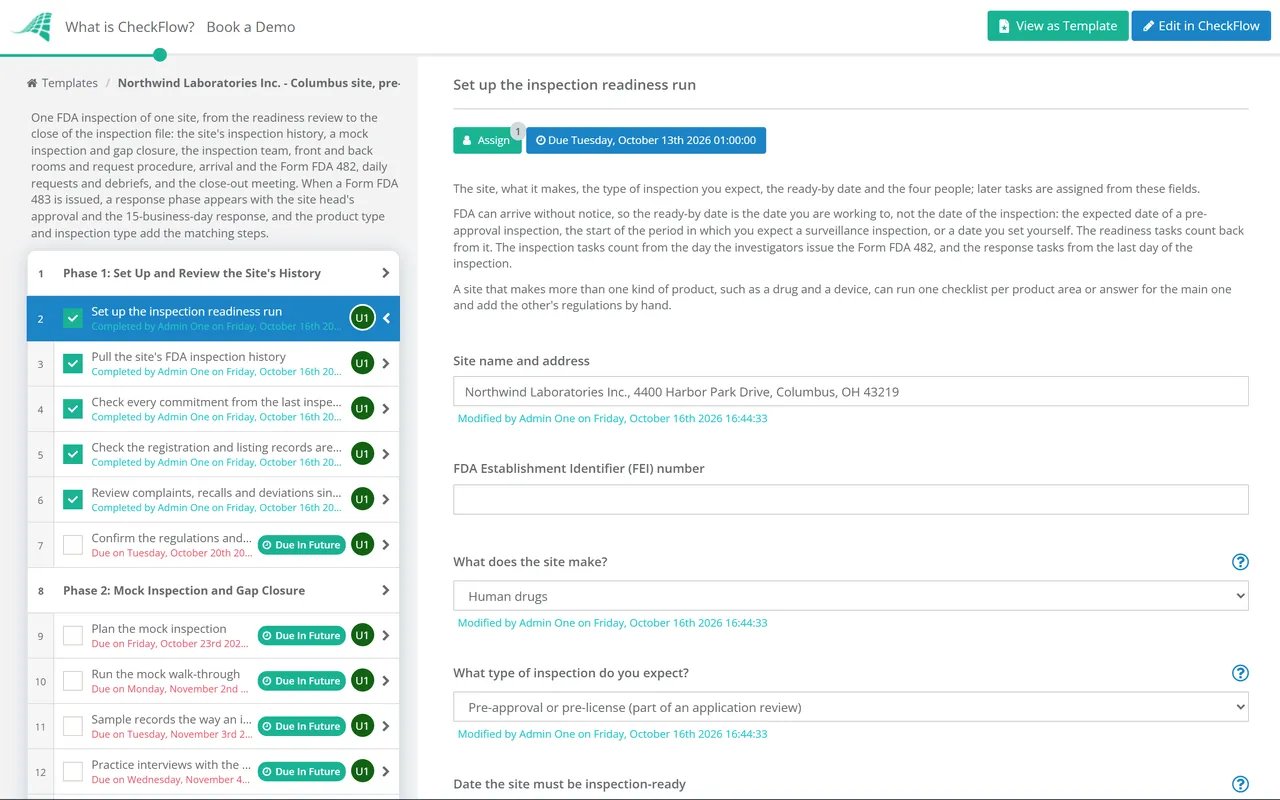
Task: Open 'What is CheckFlow?' nav link
Action: (x=130, y=27)
